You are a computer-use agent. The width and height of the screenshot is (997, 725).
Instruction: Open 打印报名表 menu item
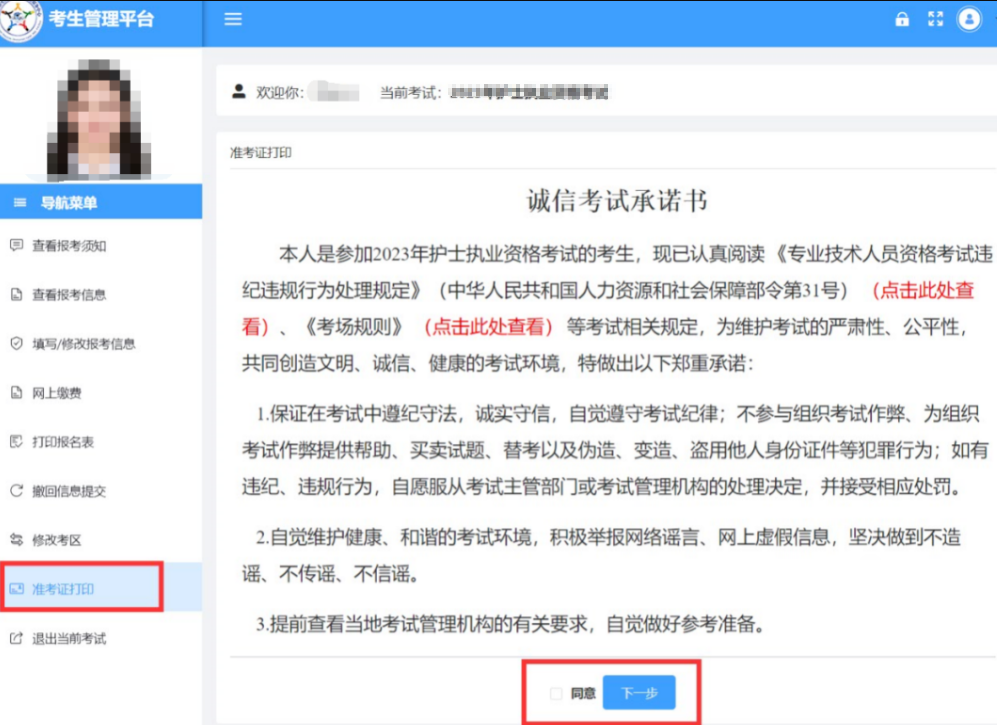pos(62,442)
